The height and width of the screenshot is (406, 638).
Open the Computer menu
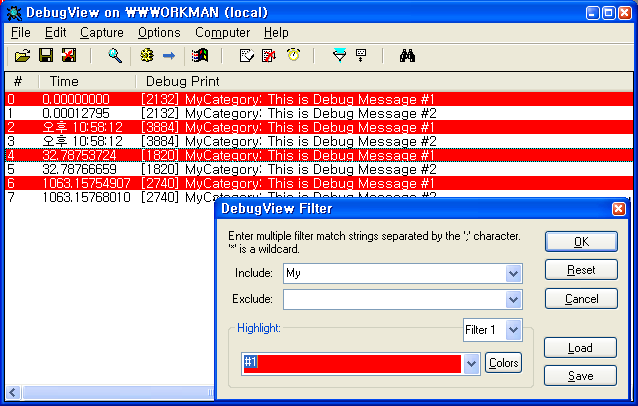pos(223,33)
